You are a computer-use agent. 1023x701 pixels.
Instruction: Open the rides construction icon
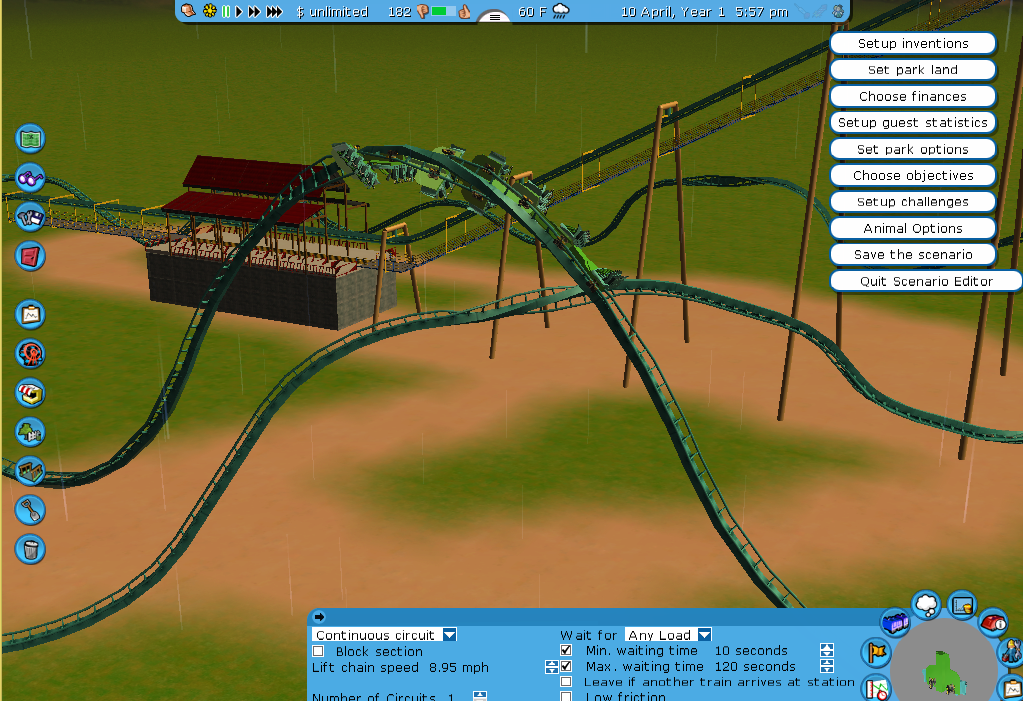point(31,353)
